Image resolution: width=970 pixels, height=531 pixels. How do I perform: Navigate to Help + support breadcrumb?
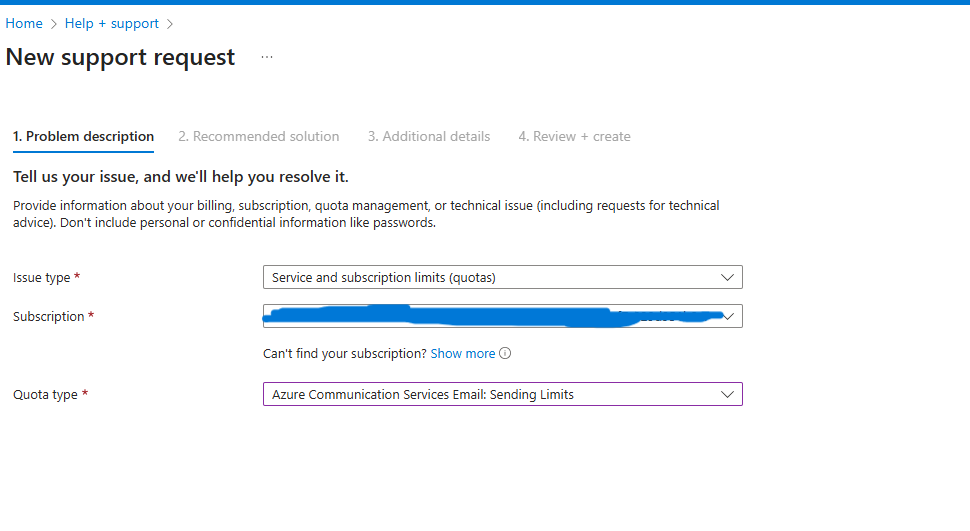tap(111, 24)
